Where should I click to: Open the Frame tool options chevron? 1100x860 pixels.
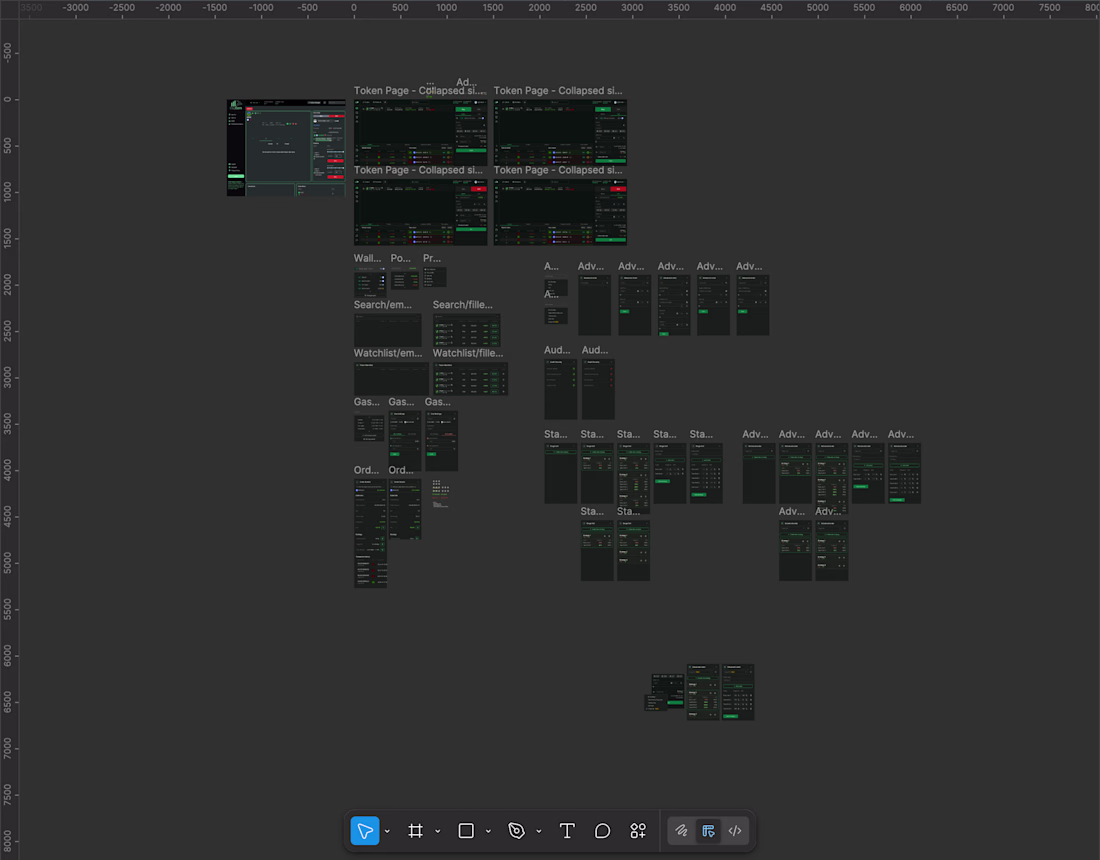click(x=438, y=831)
